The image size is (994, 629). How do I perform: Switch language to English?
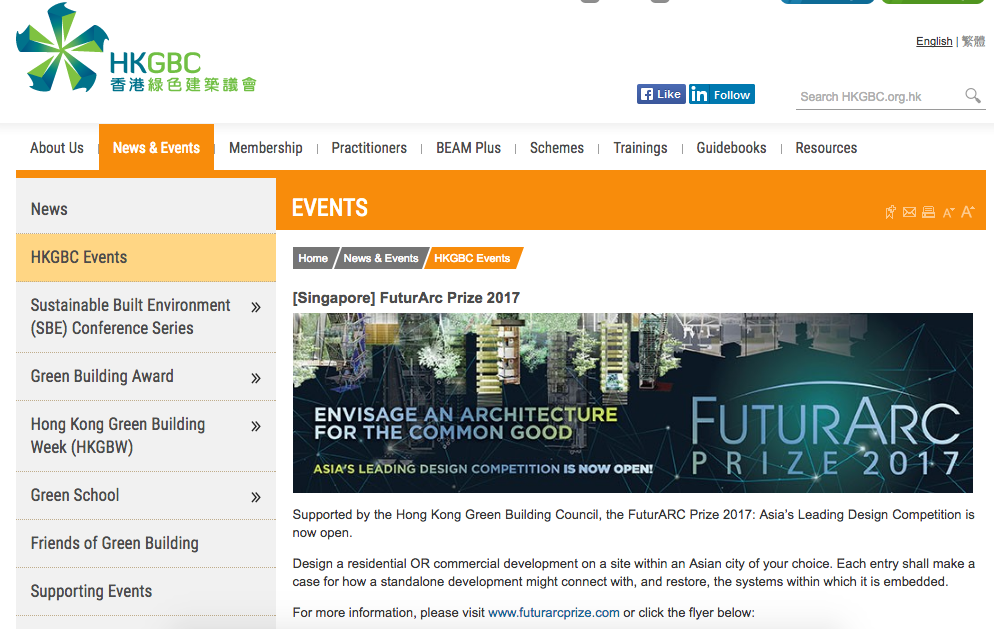pos(934,41)
